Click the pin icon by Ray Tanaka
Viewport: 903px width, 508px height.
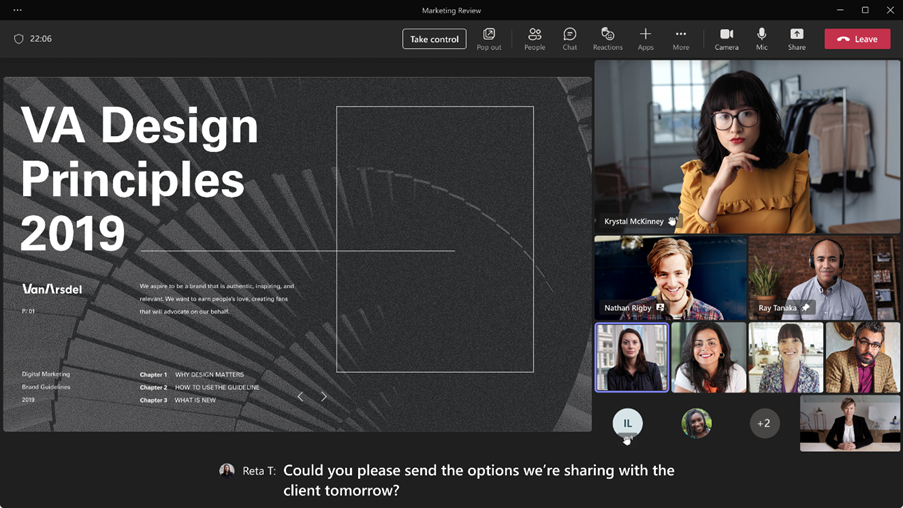tap(806, 308)
